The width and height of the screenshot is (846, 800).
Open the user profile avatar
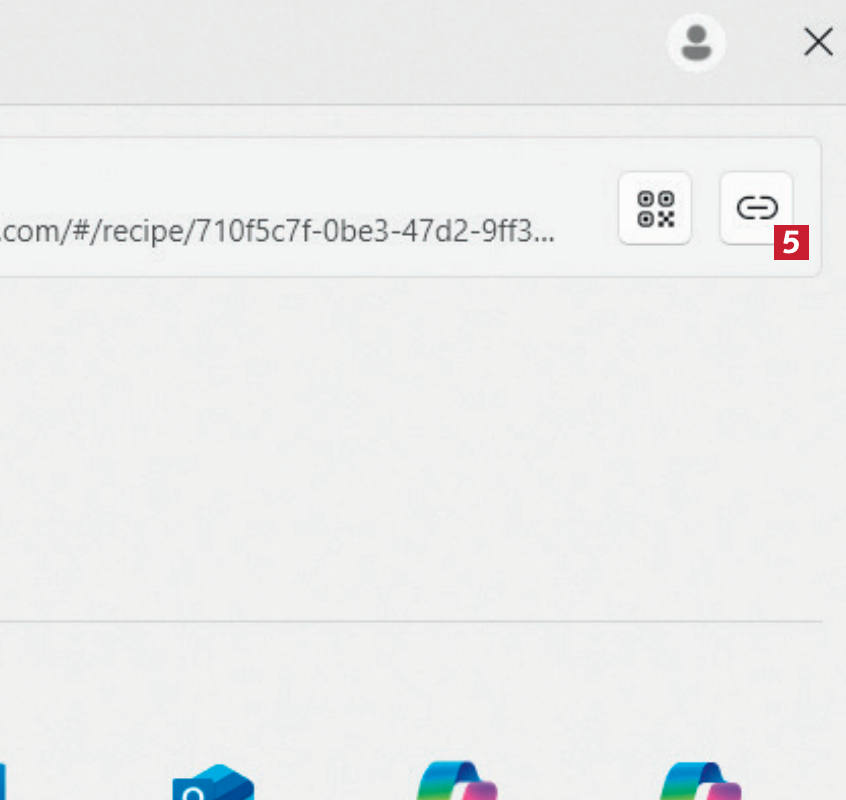click(x=696, y=43)
